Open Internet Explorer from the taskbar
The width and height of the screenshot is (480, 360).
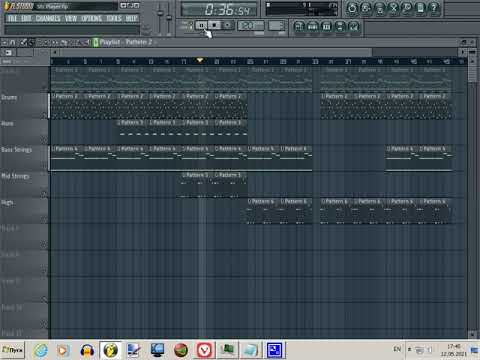pos(41,350)
